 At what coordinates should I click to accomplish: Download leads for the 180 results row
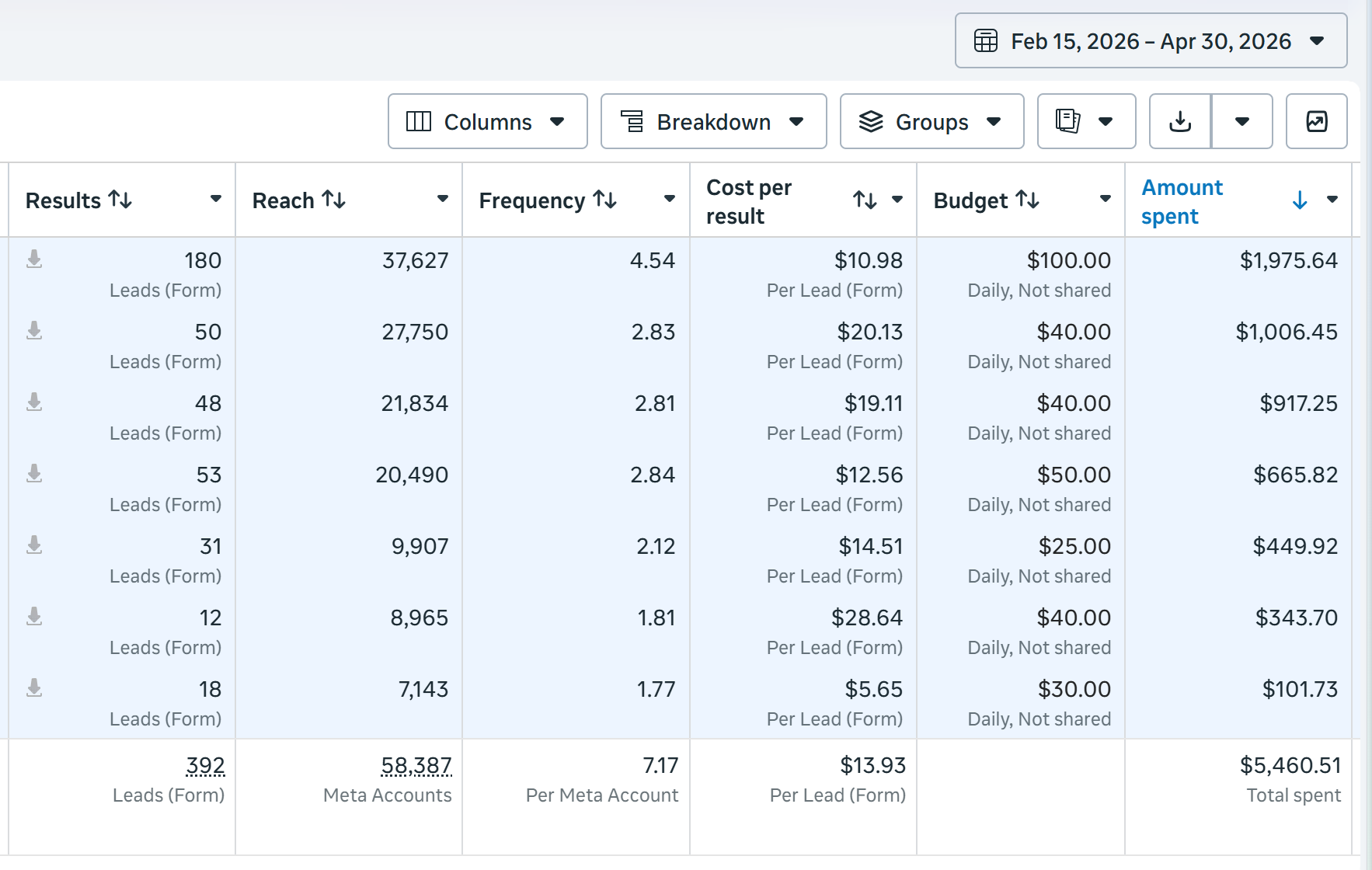[x=34, y=259]
